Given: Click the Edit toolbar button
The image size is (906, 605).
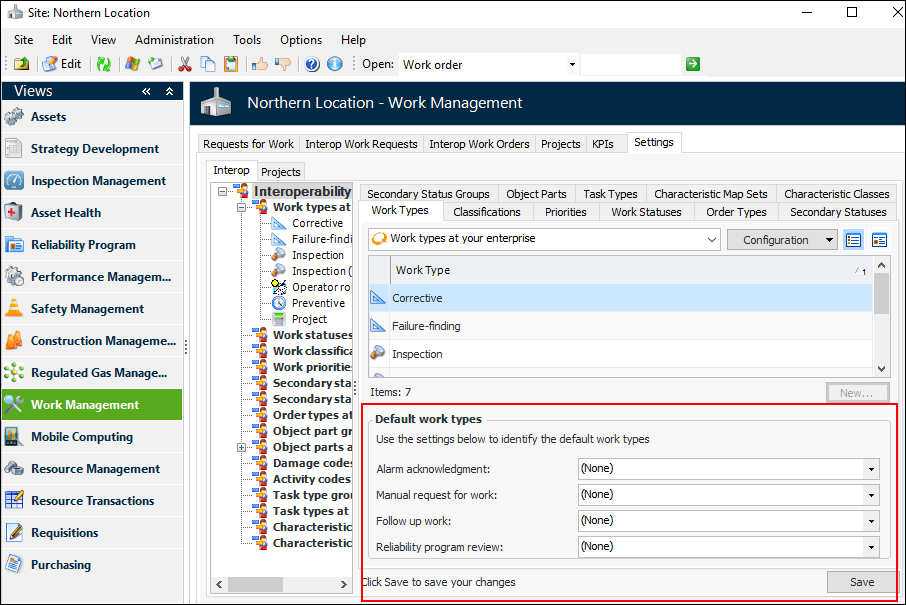Looking at the screenshot, I should tap(61, 64).
